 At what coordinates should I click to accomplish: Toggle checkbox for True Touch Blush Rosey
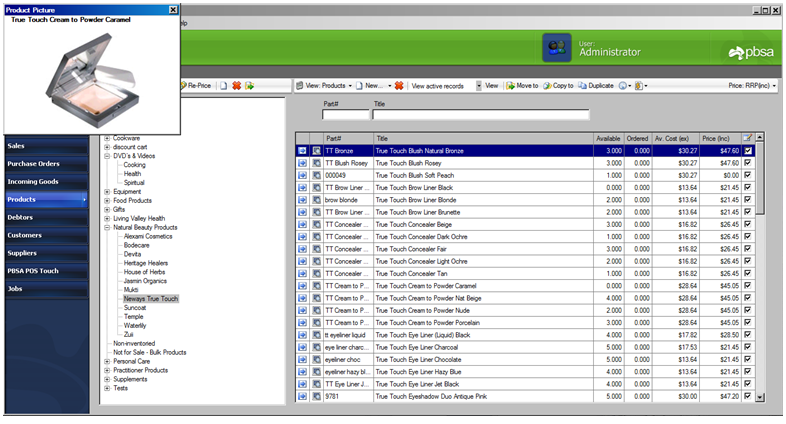click(x=747, y=163)
